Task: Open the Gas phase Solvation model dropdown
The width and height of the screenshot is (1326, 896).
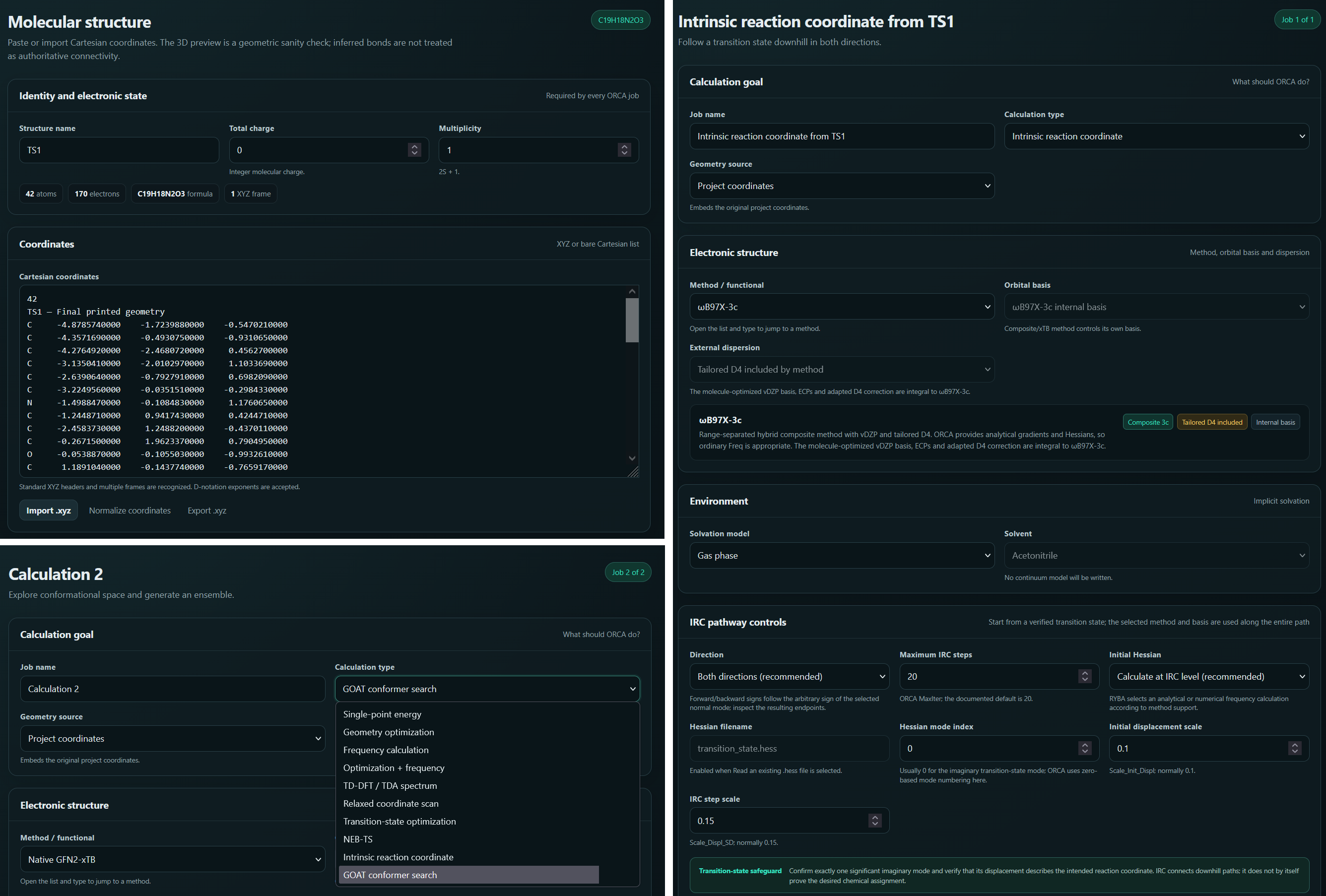Action: pos(842,556)
